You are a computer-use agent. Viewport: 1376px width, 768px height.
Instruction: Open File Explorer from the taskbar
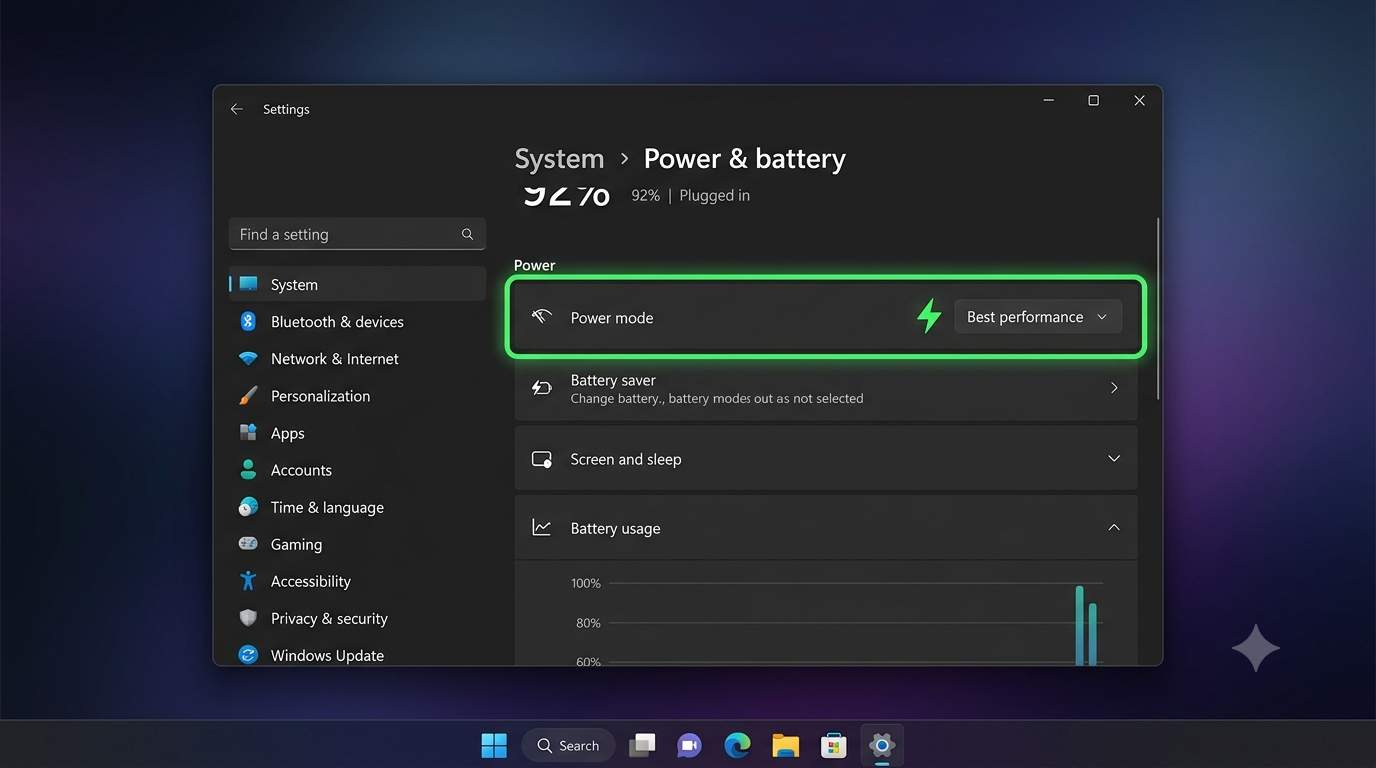(786, 745)
